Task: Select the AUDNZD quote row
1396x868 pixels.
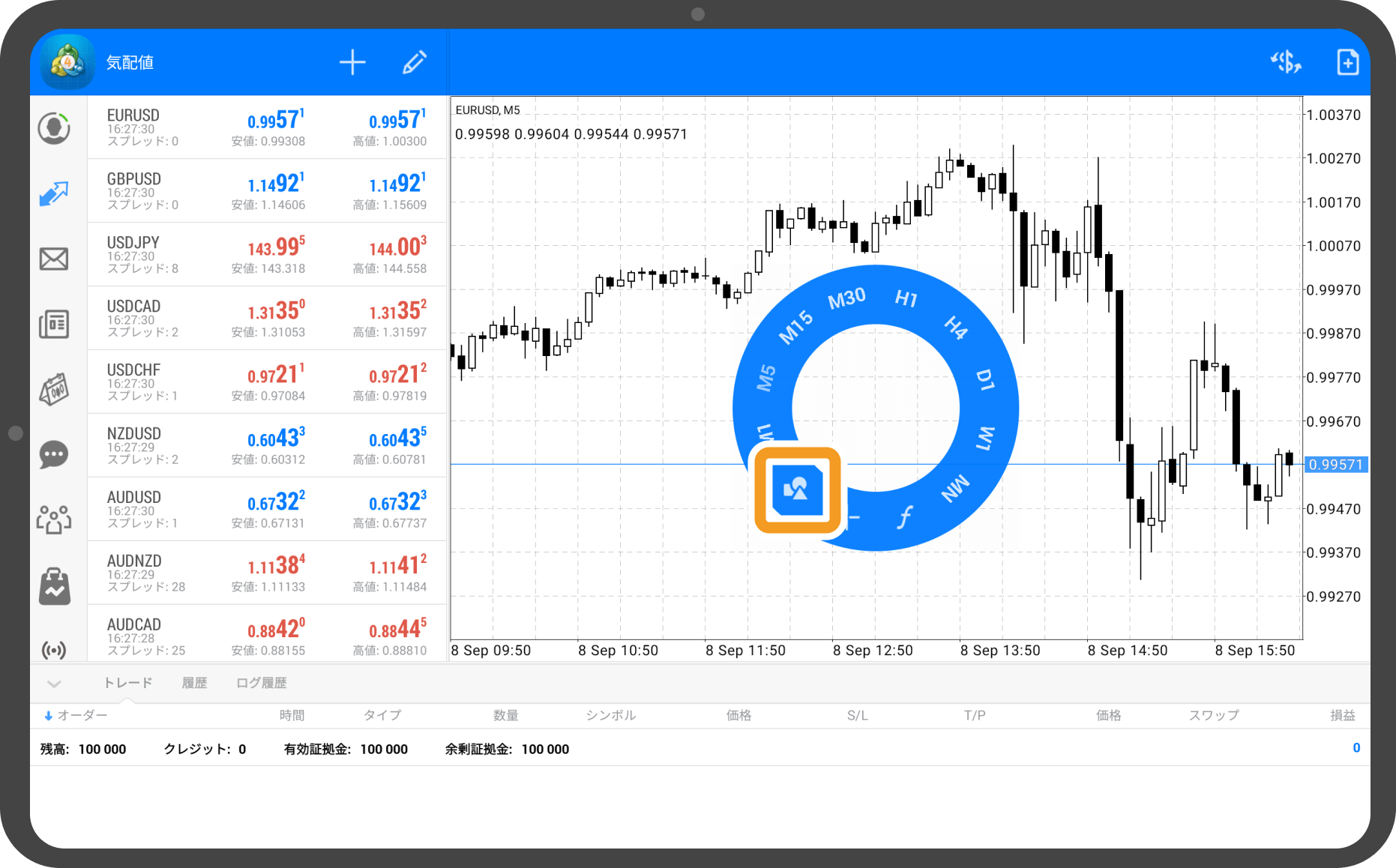Action: pyautogui.click(x=267, y=573)
